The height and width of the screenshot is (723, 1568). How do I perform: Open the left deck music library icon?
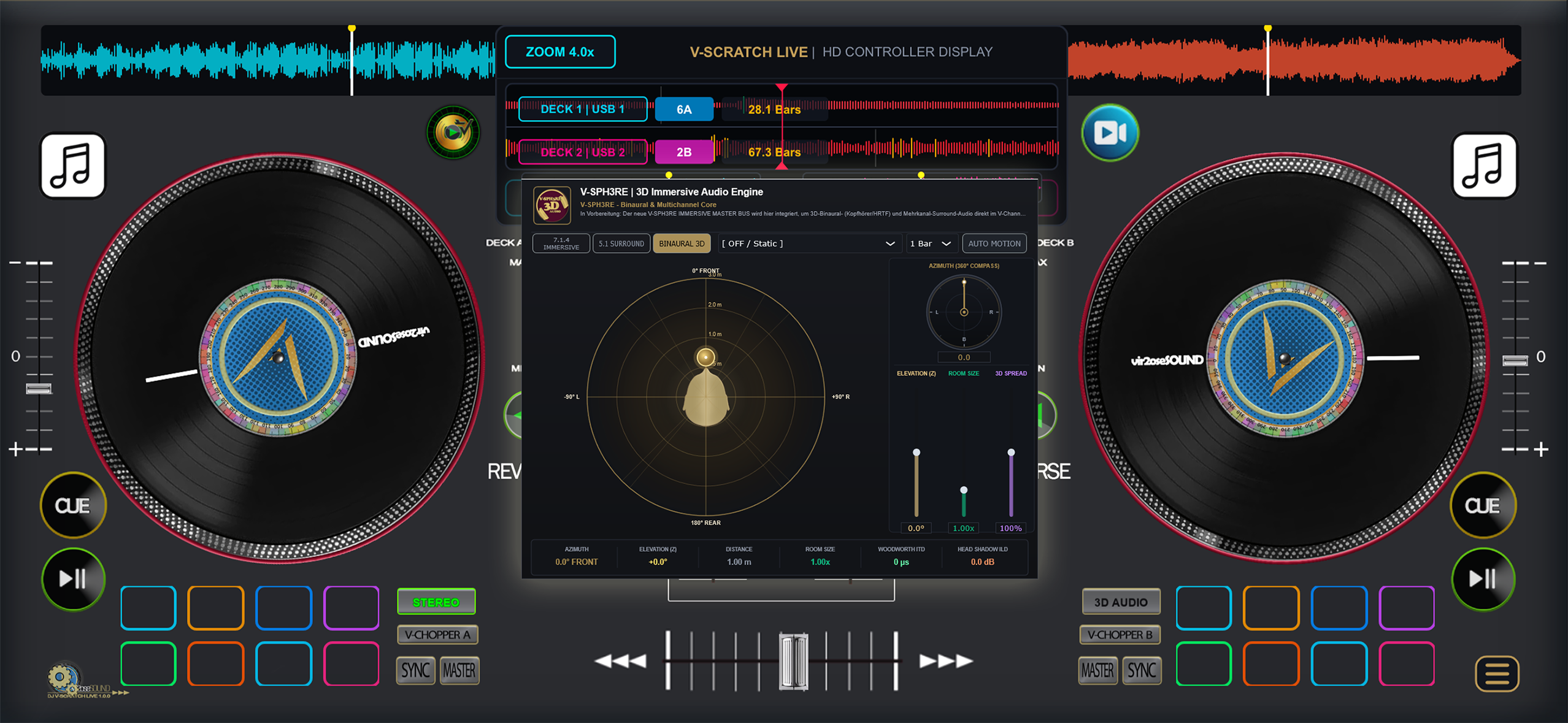pyautogui.click(x=73, y=166)
